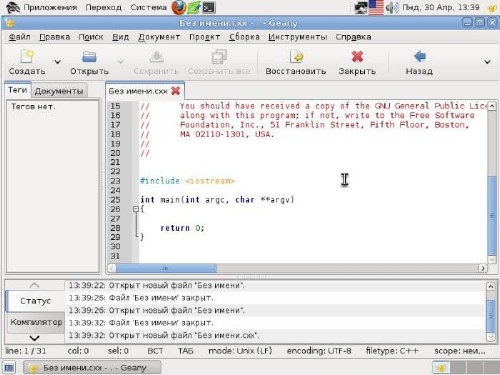
Task: Switch to the Документы sidebar tab
Action: (x=59, y=91)
